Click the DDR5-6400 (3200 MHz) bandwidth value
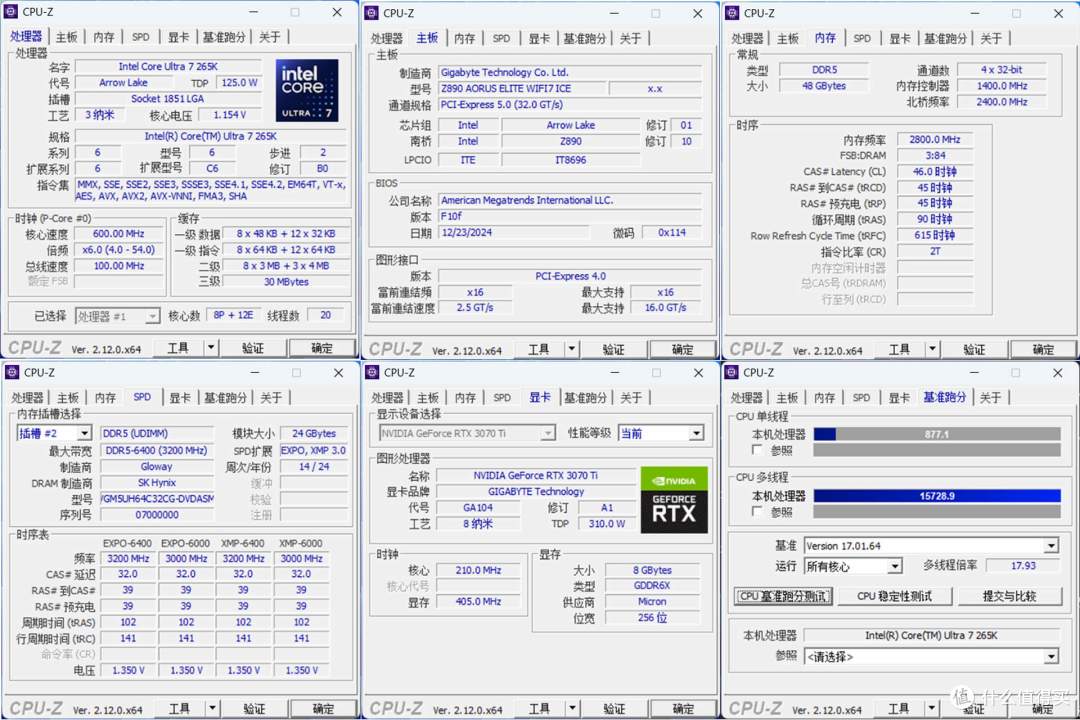 (157, 451)
